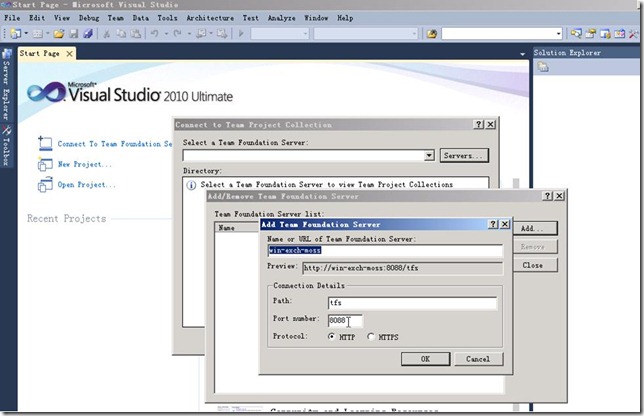Click the Start Debugging play icon
Image resolution: width=644 pixels, height=416 pixels.
(x=241, y=34)
